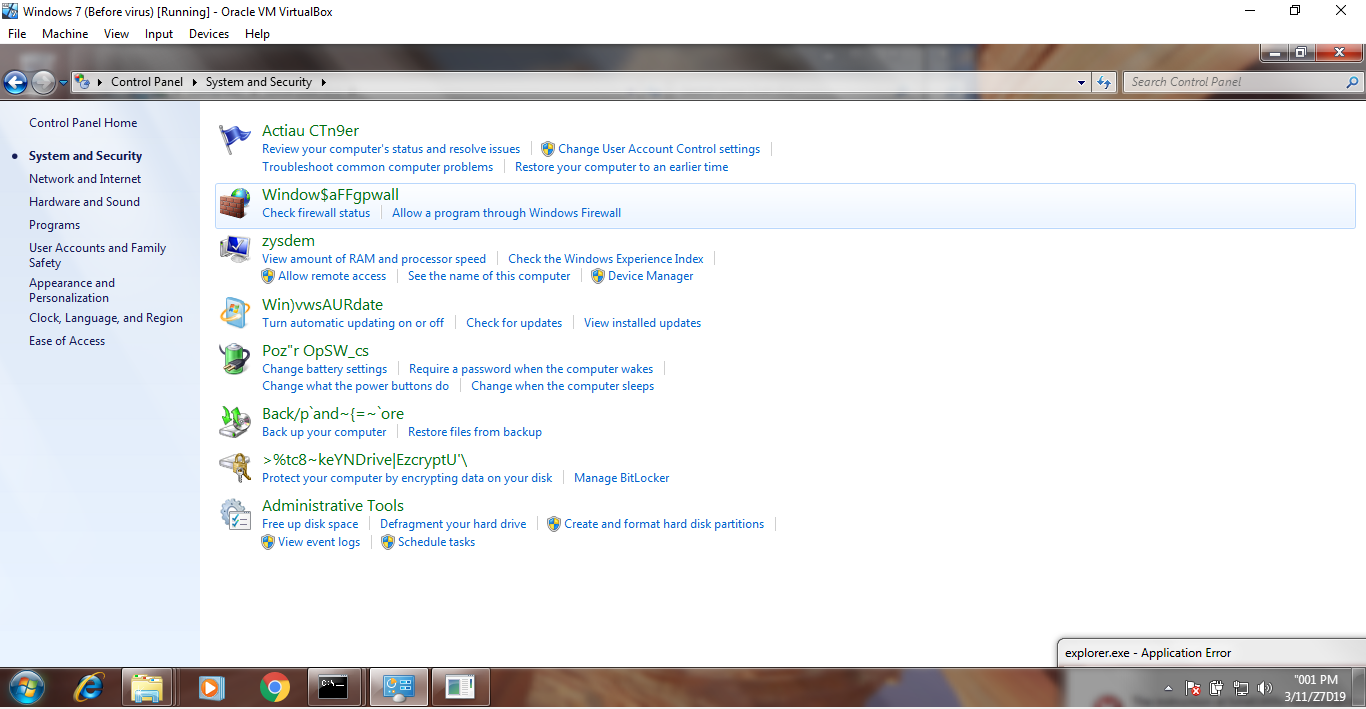Click the Back navigation arrow

[x=15, y=82]
